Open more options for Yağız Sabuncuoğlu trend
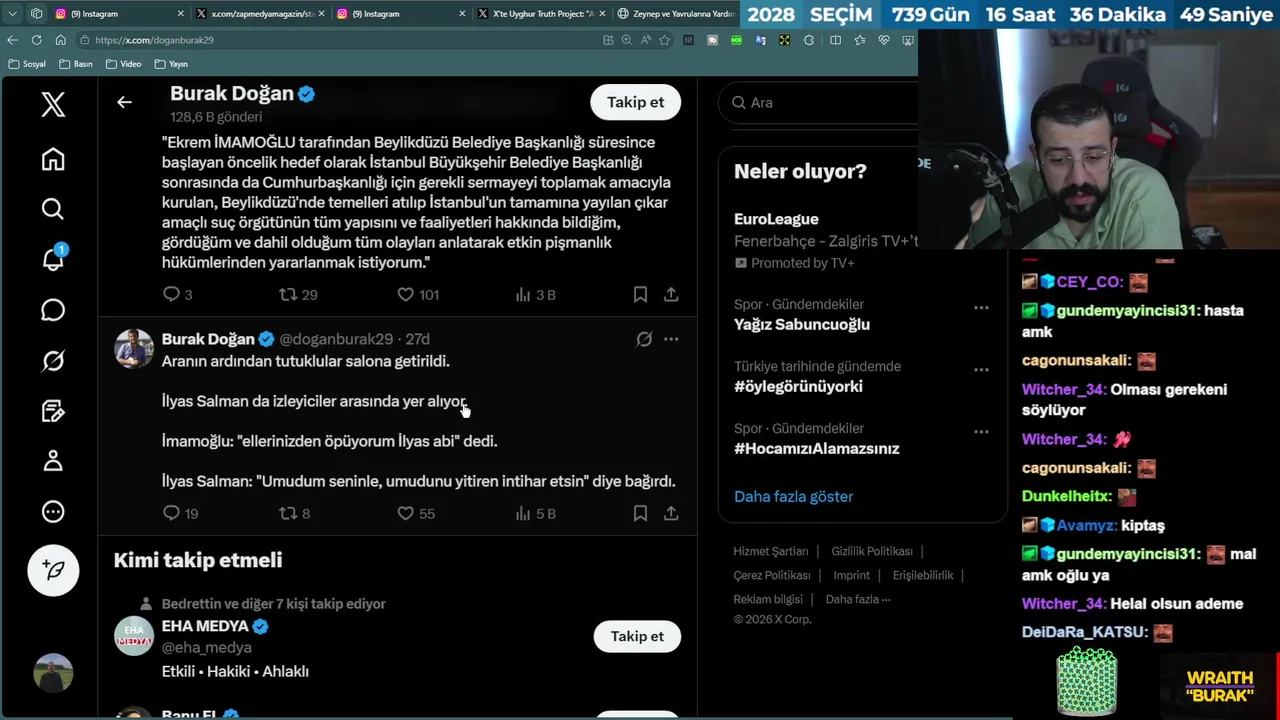 (x=981, y=308)
